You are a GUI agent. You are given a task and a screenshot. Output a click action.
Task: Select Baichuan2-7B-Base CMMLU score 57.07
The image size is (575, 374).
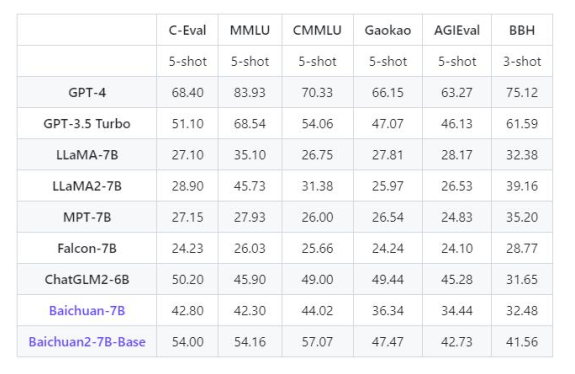pos(317,342)
